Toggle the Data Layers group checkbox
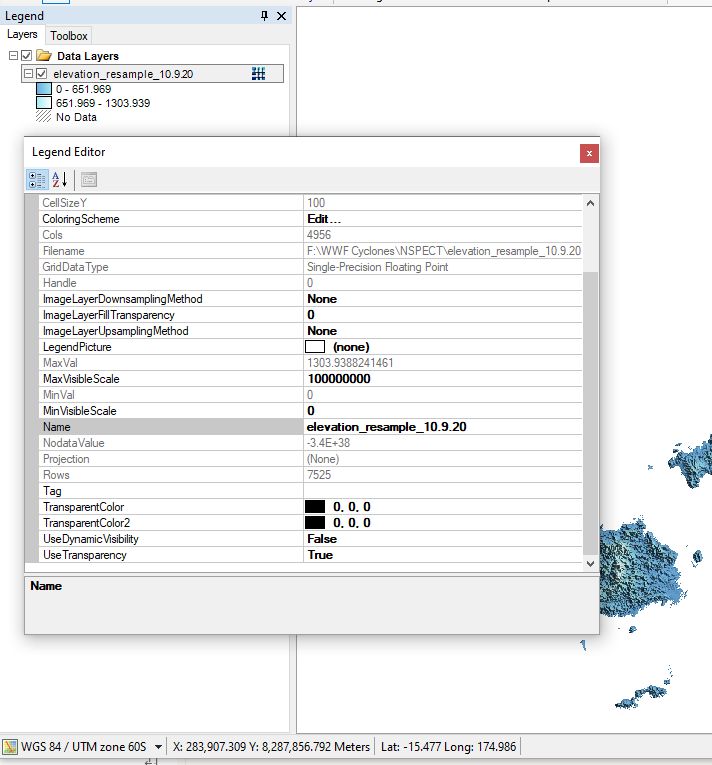This screenshot has height=765, width=712. tap(27, 56)
